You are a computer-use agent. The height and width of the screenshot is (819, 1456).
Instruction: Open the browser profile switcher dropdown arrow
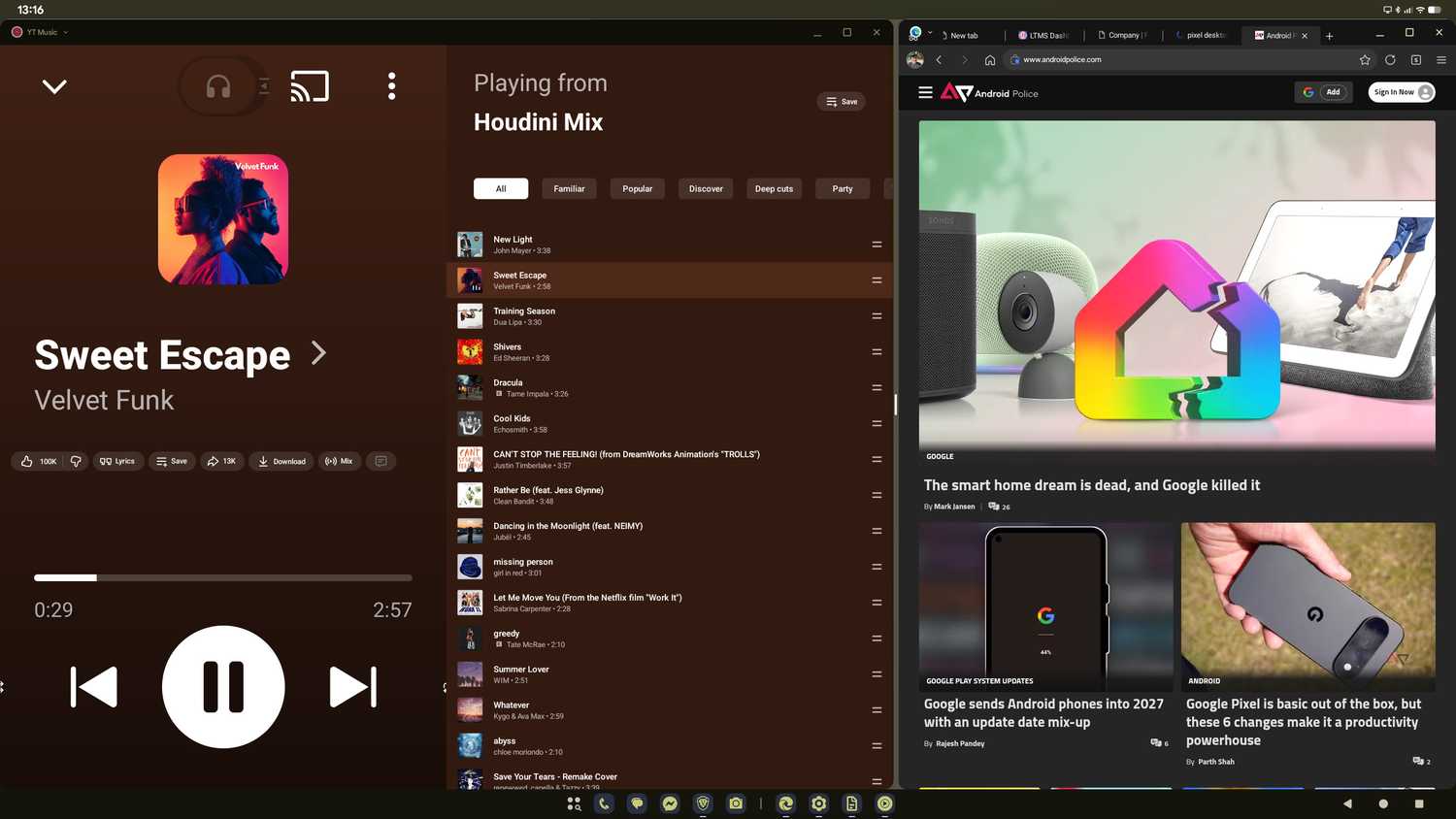930,32
